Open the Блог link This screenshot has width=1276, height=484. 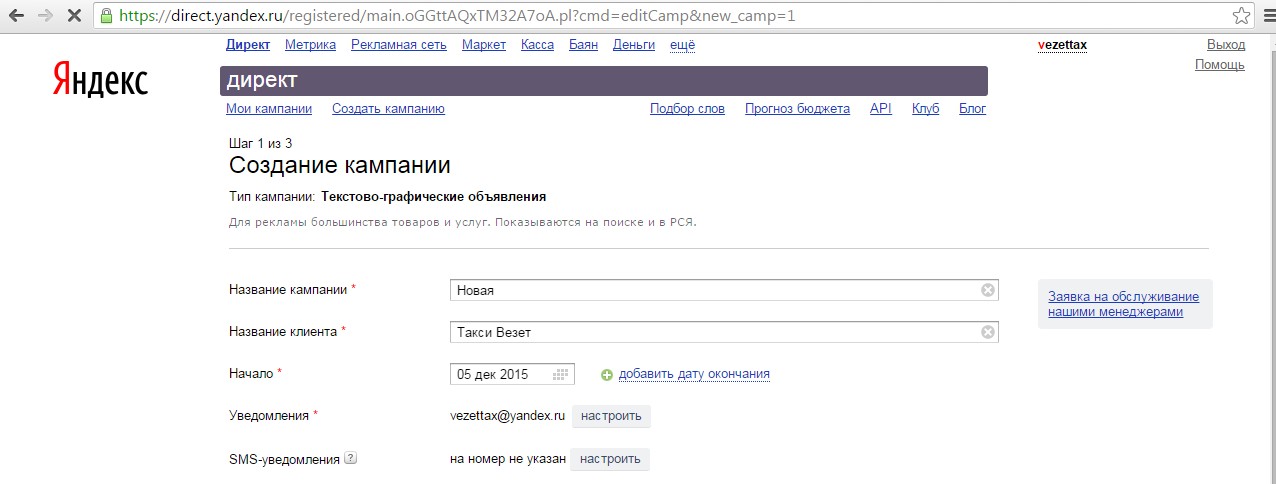[x=973, y=109]
